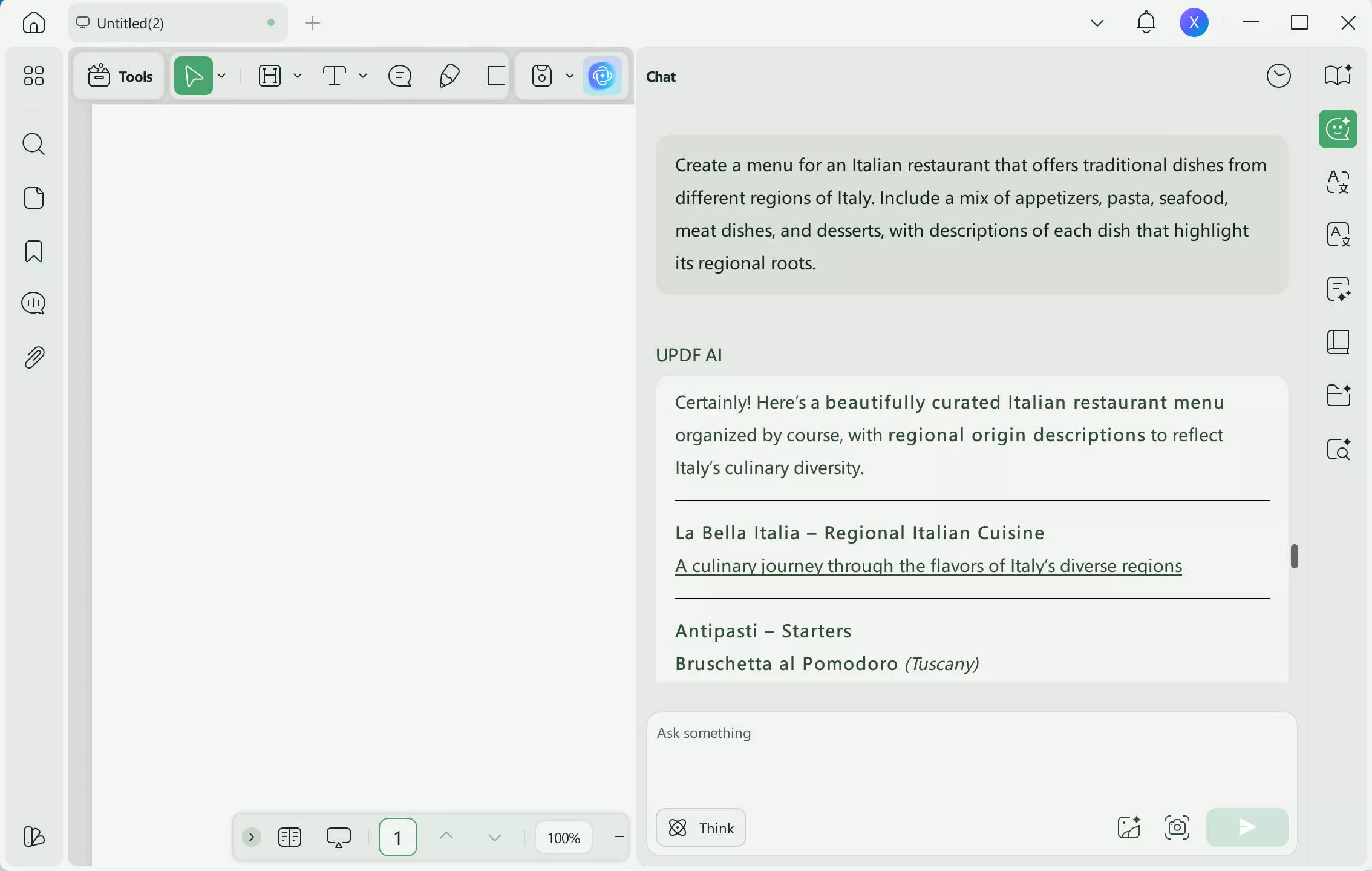This screenshot has height=871, width=1372.
Task: Open the bookmarks panel
Action: pos(33,251)
